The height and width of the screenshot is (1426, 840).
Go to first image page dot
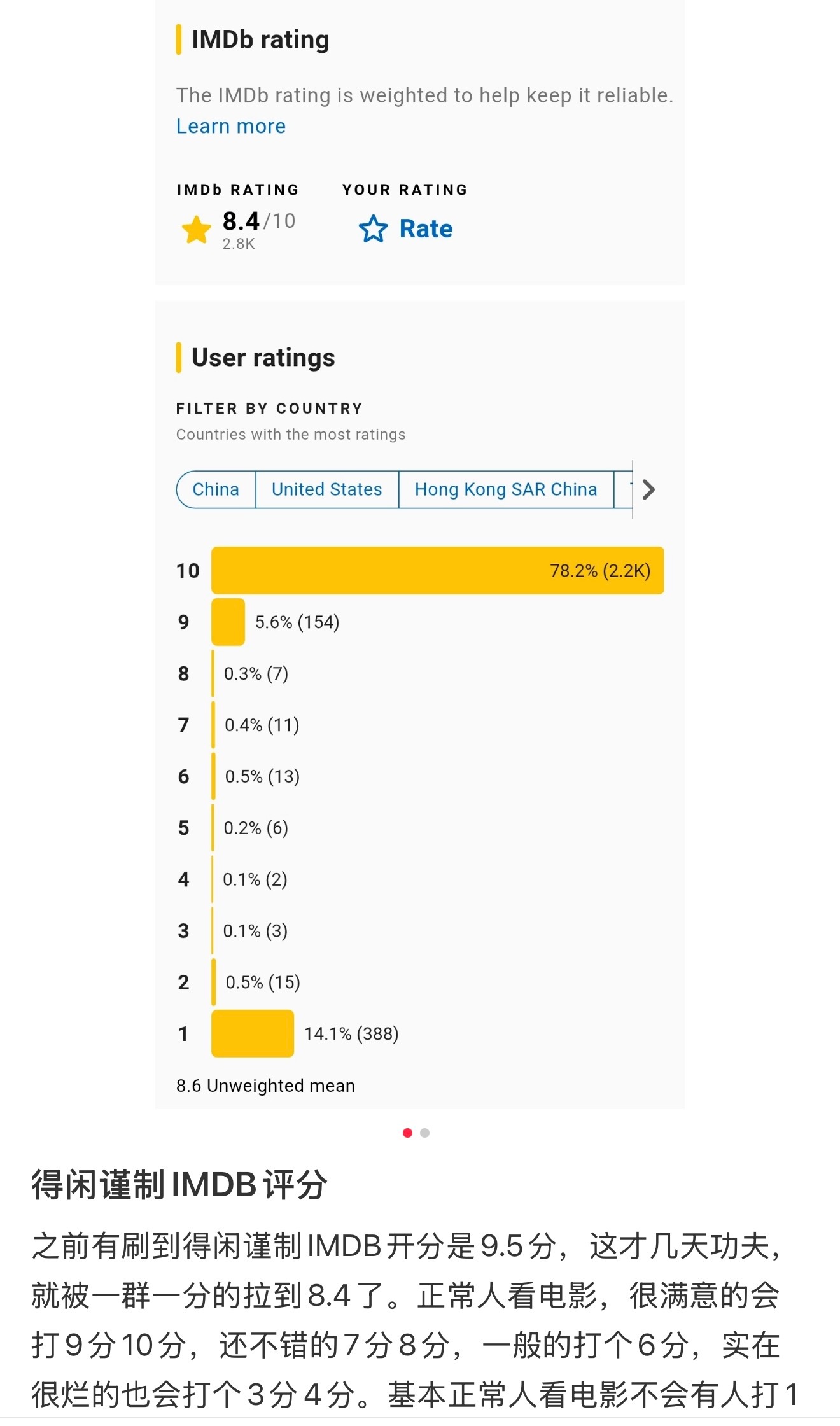pyautogui.click(x=408, y=1133)
